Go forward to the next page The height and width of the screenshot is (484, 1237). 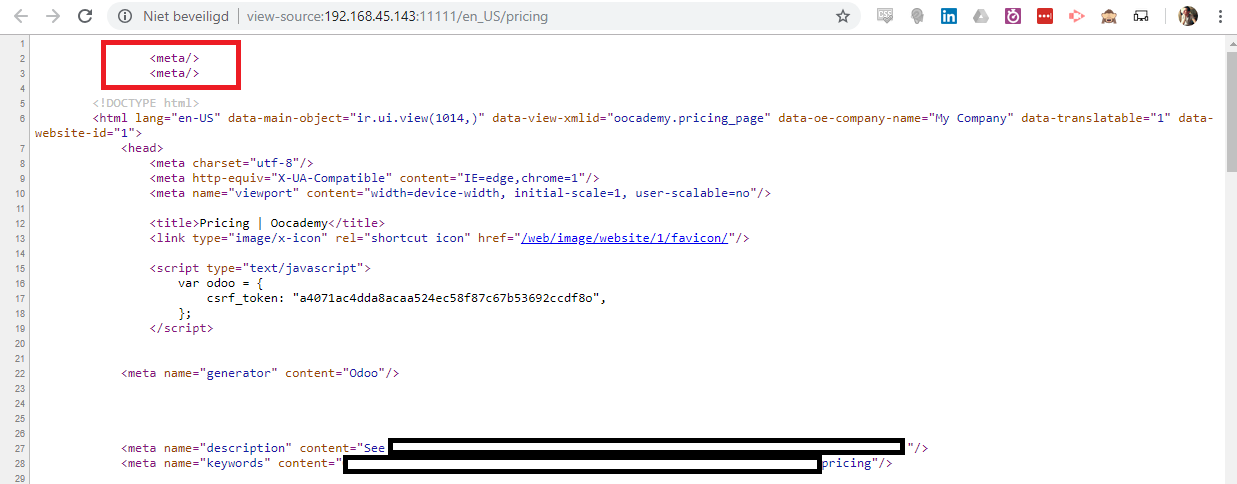[x=53, y=16]
